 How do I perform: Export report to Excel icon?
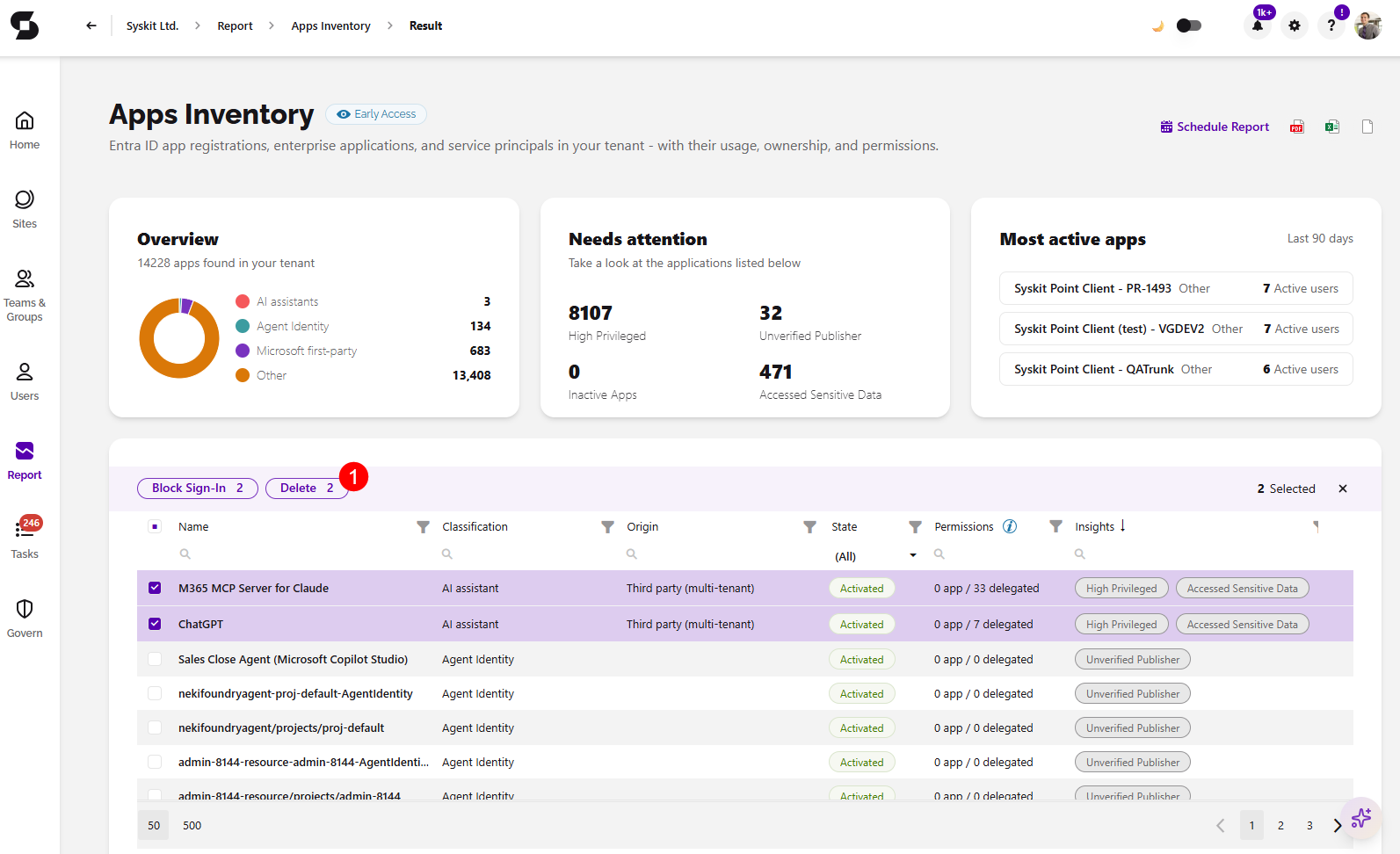pyautogui.click(x=1332, y=127)
